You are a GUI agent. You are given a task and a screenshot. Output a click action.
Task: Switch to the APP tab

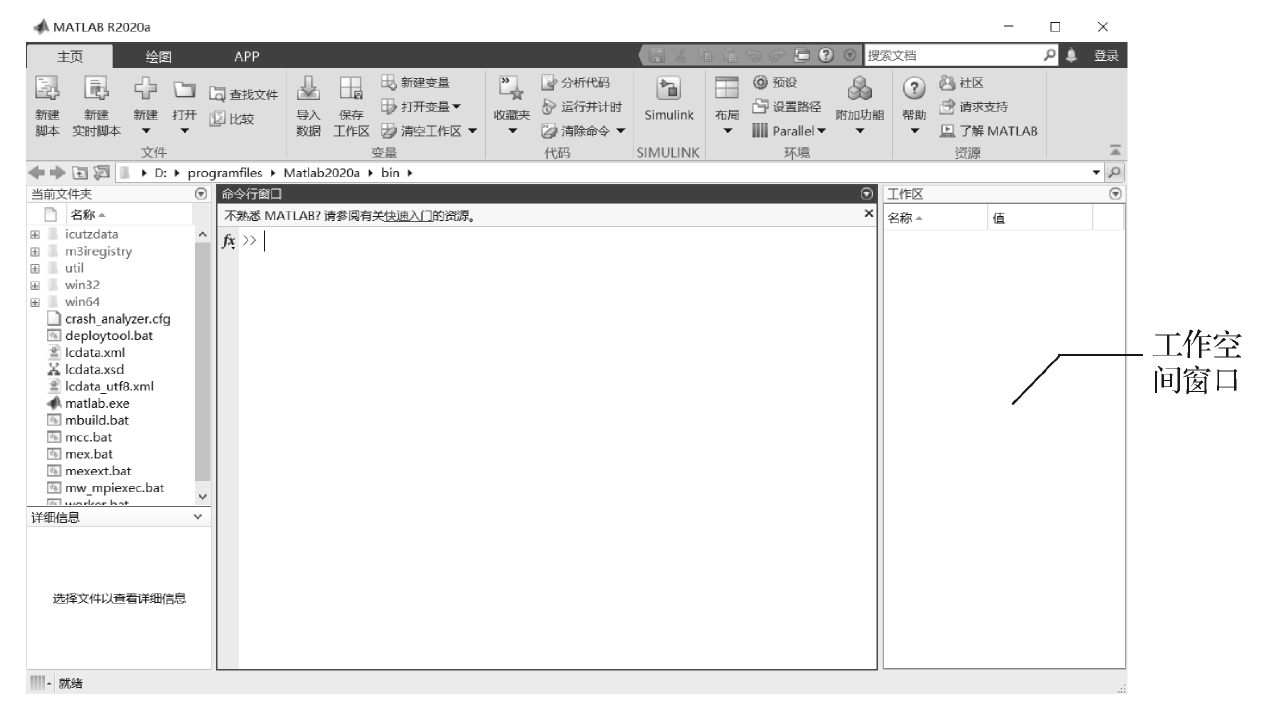tap(246, 56)
